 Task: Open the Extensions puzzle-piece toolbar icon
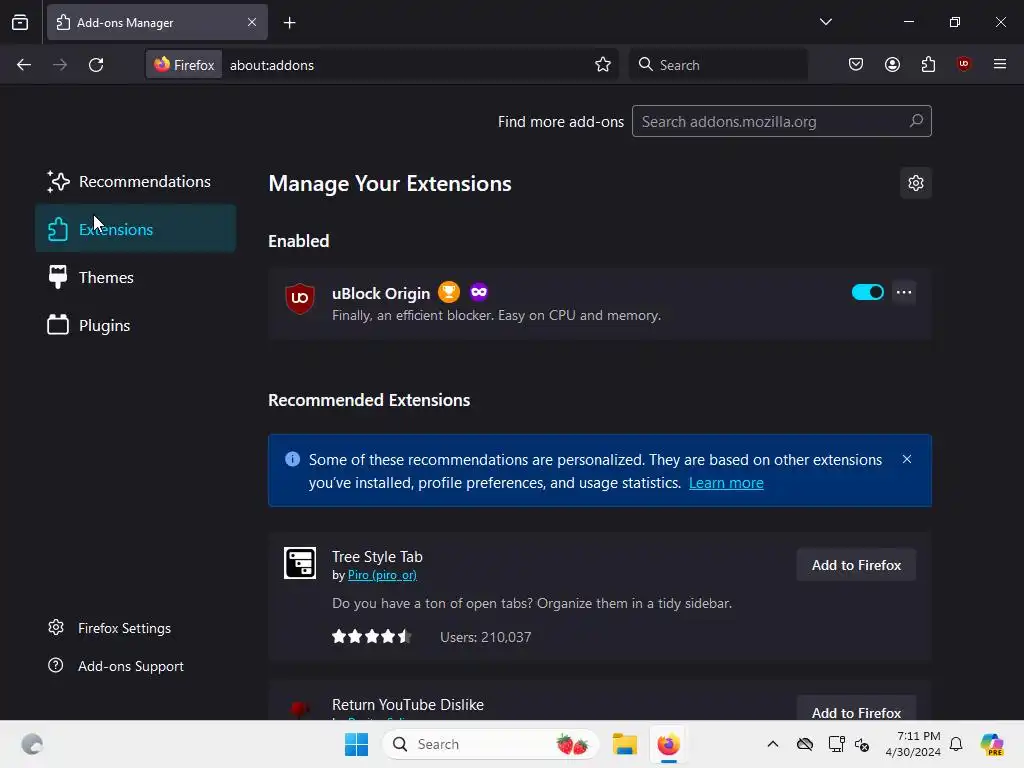pyautogui.click(x=928, y=64)
